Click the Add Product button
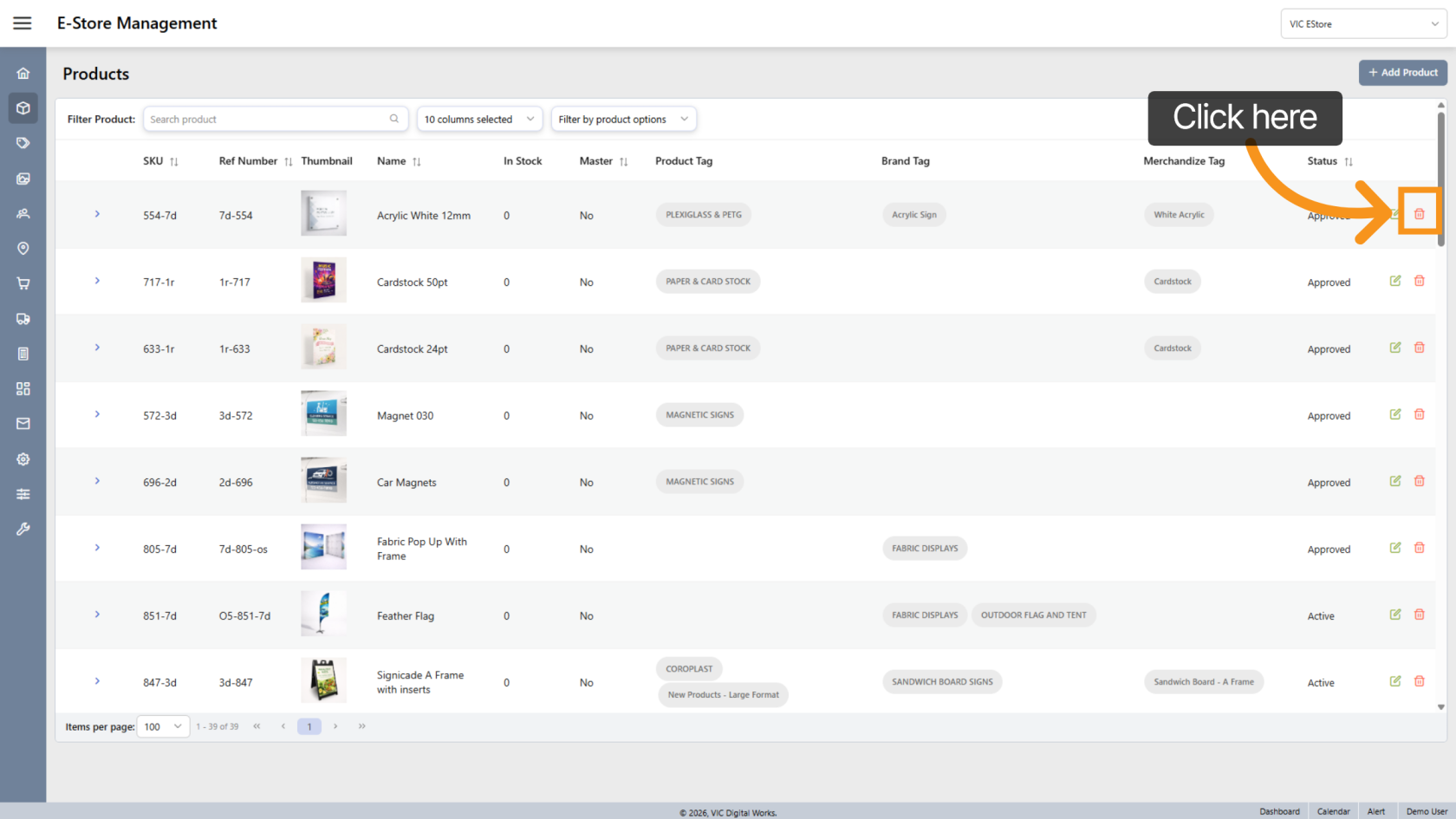1456x819 pixels. click(x=1402, y=73)
